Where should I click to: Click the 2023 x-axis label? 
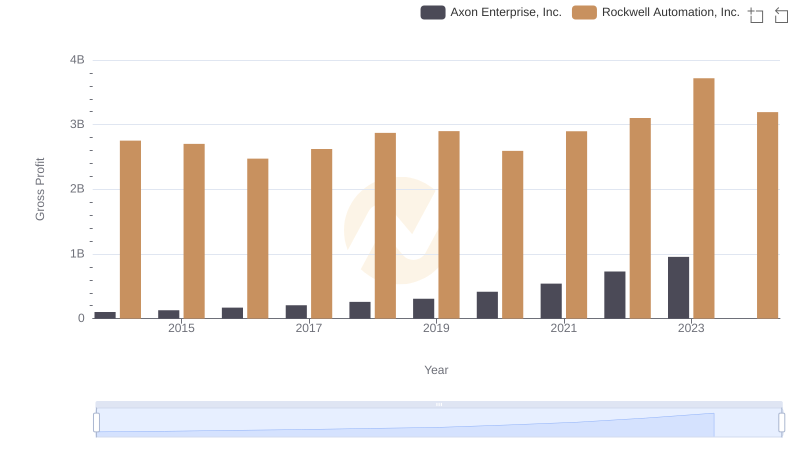click(x=691, y=328)
